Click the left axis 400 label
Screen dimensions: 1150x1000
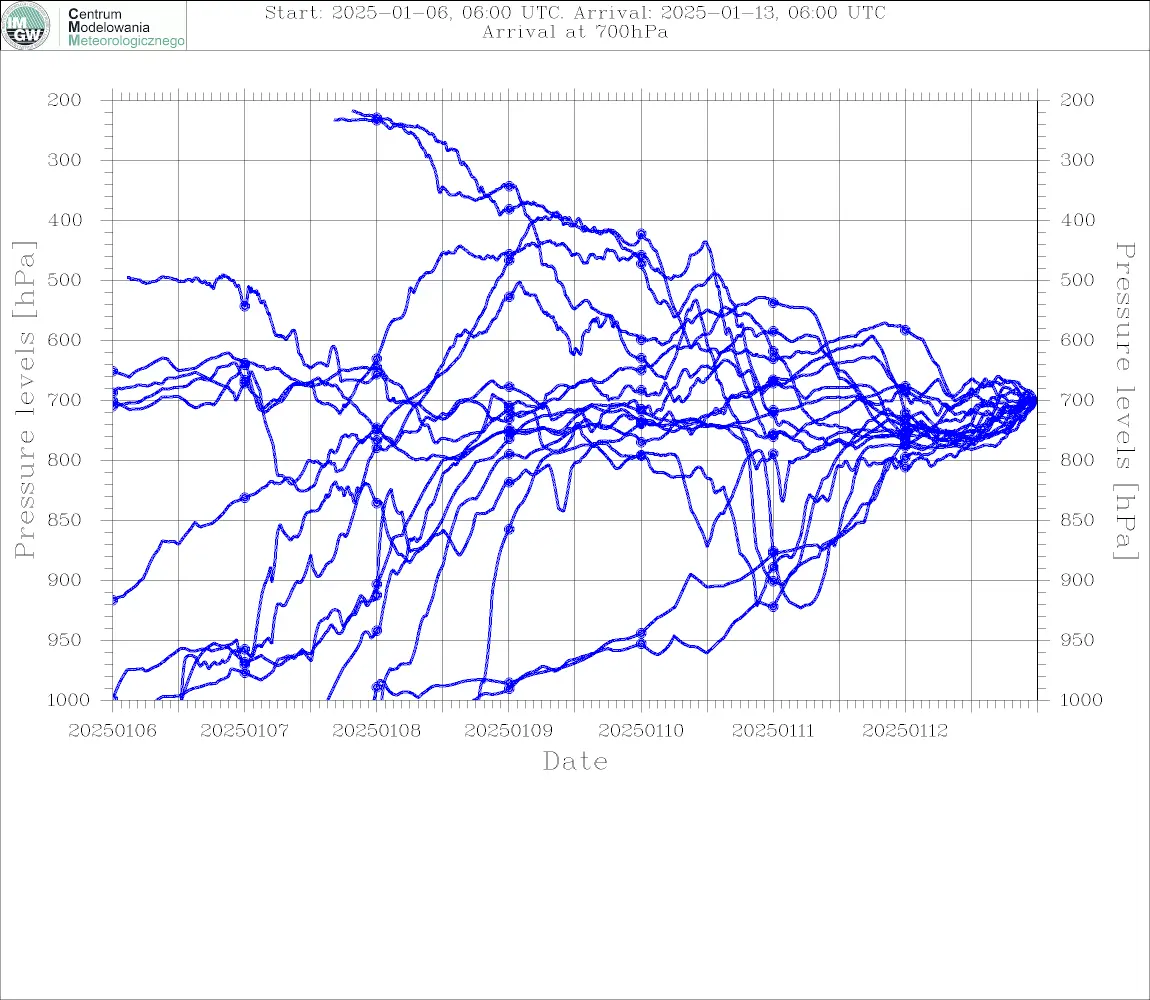point(65,220)
